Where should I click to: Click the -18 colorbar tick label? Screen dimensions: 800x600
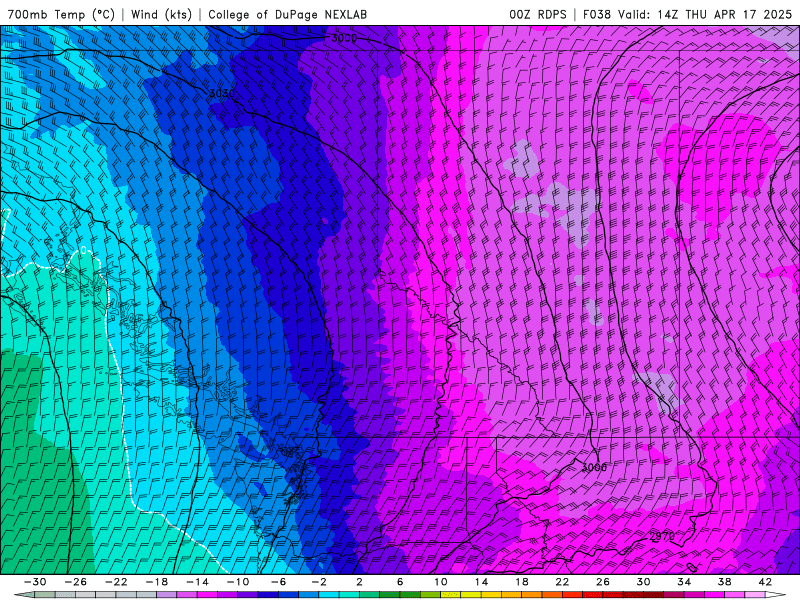click(x=157, y=582)
